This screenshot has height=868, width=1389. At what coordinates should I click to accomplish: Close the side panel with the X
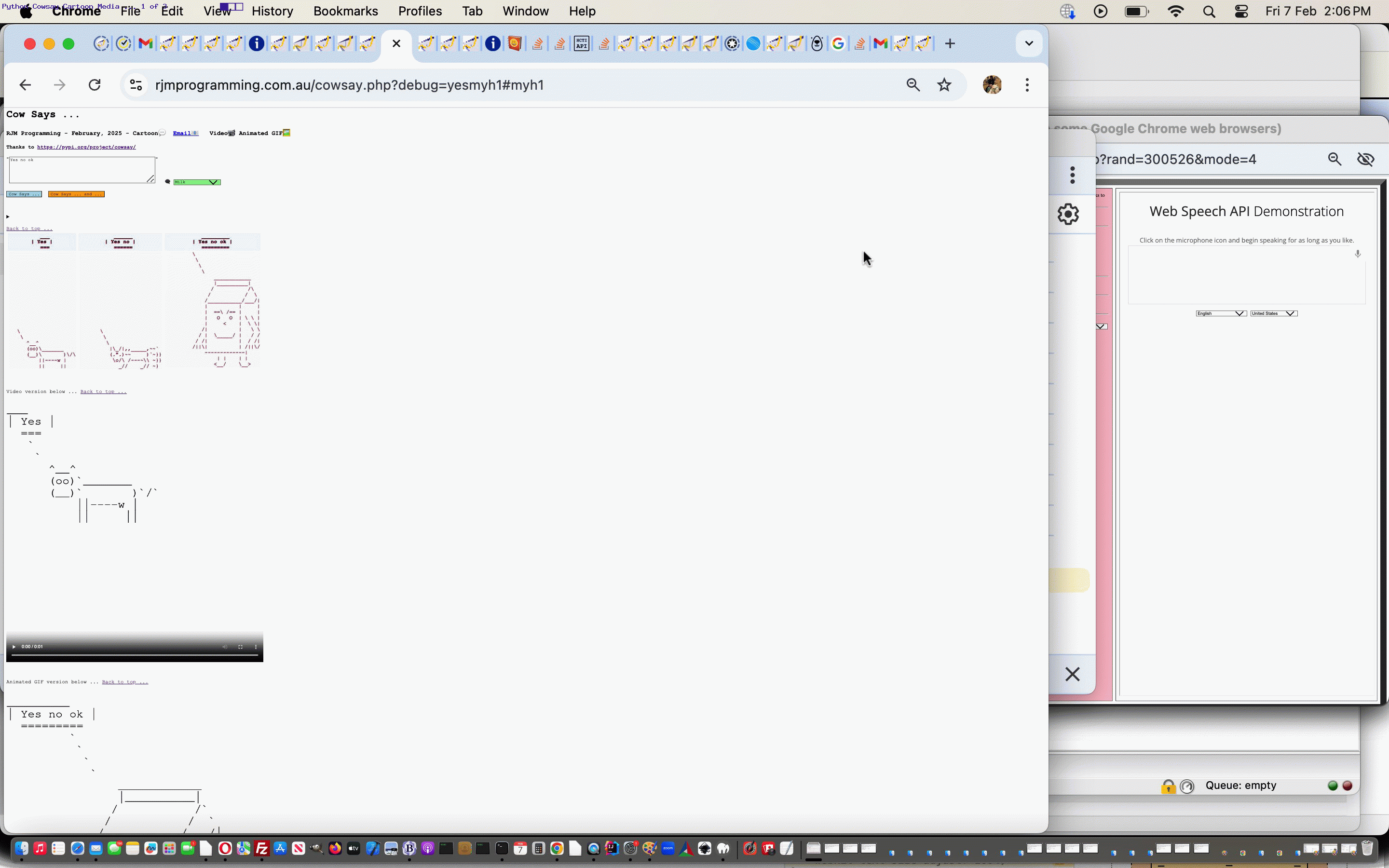click(x=1072, y=674)
